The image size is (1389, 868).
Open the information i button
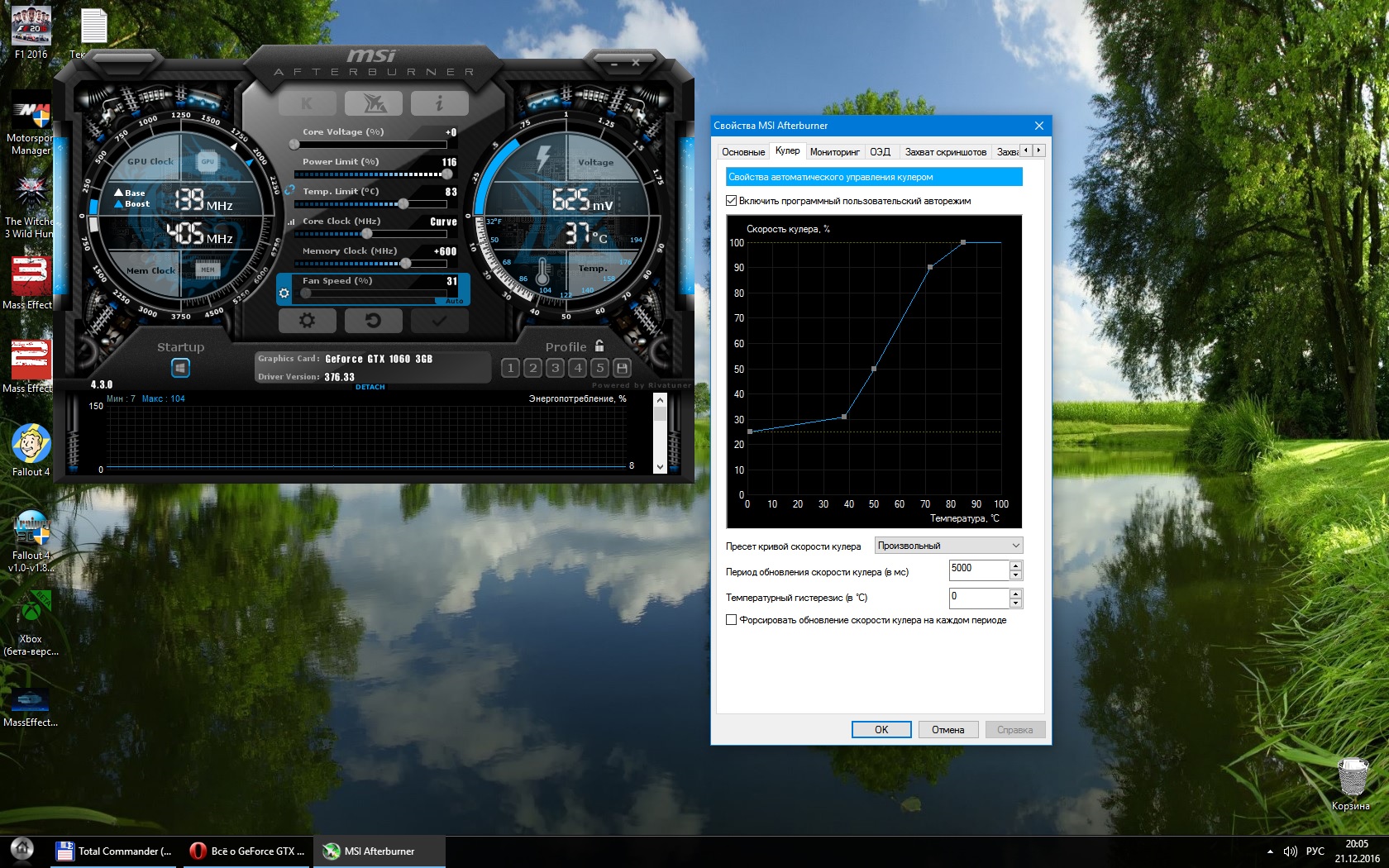pyautogui.click(x=439, y=103)
